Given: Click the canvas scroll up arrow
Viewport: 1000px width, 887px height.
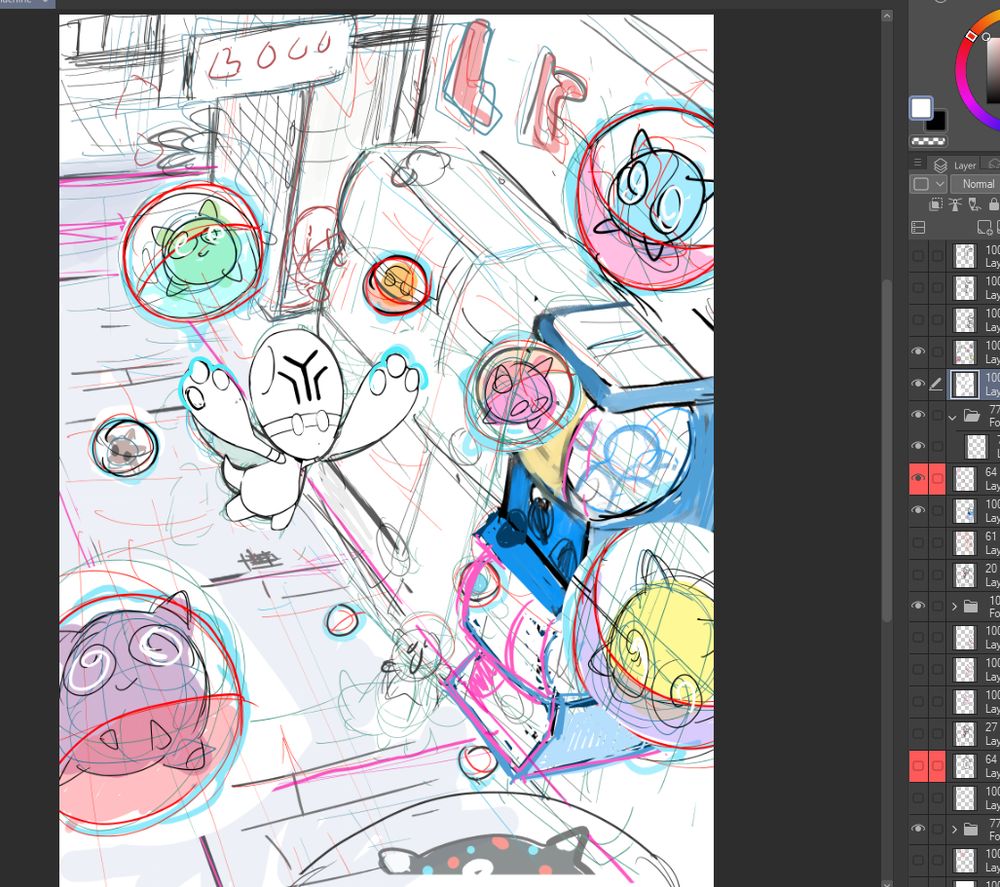Looking at the screenshot, I should point(887,17).
